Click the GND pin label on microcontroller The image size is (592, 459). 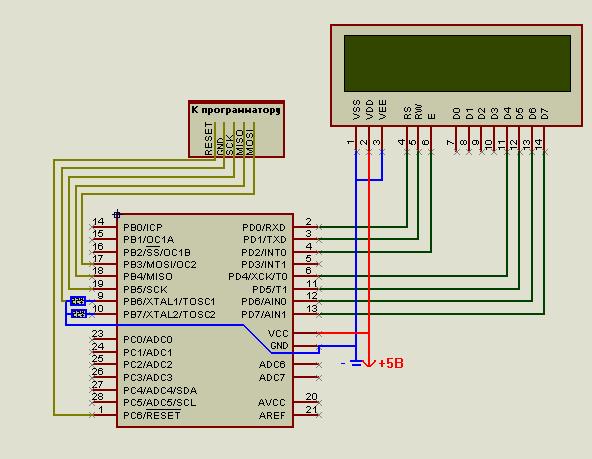pos(279,346)
